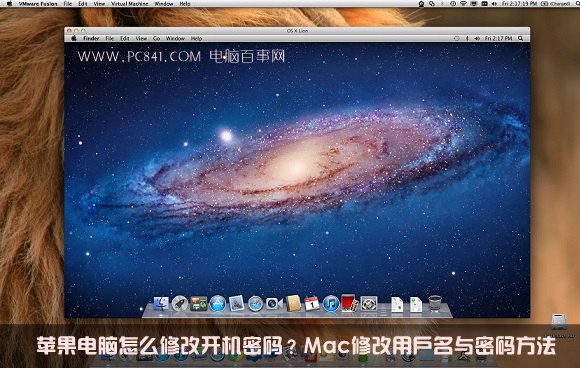Viewport: 580px width, 368px height.
Task: Open the host View menu
Action: point(99,4)
